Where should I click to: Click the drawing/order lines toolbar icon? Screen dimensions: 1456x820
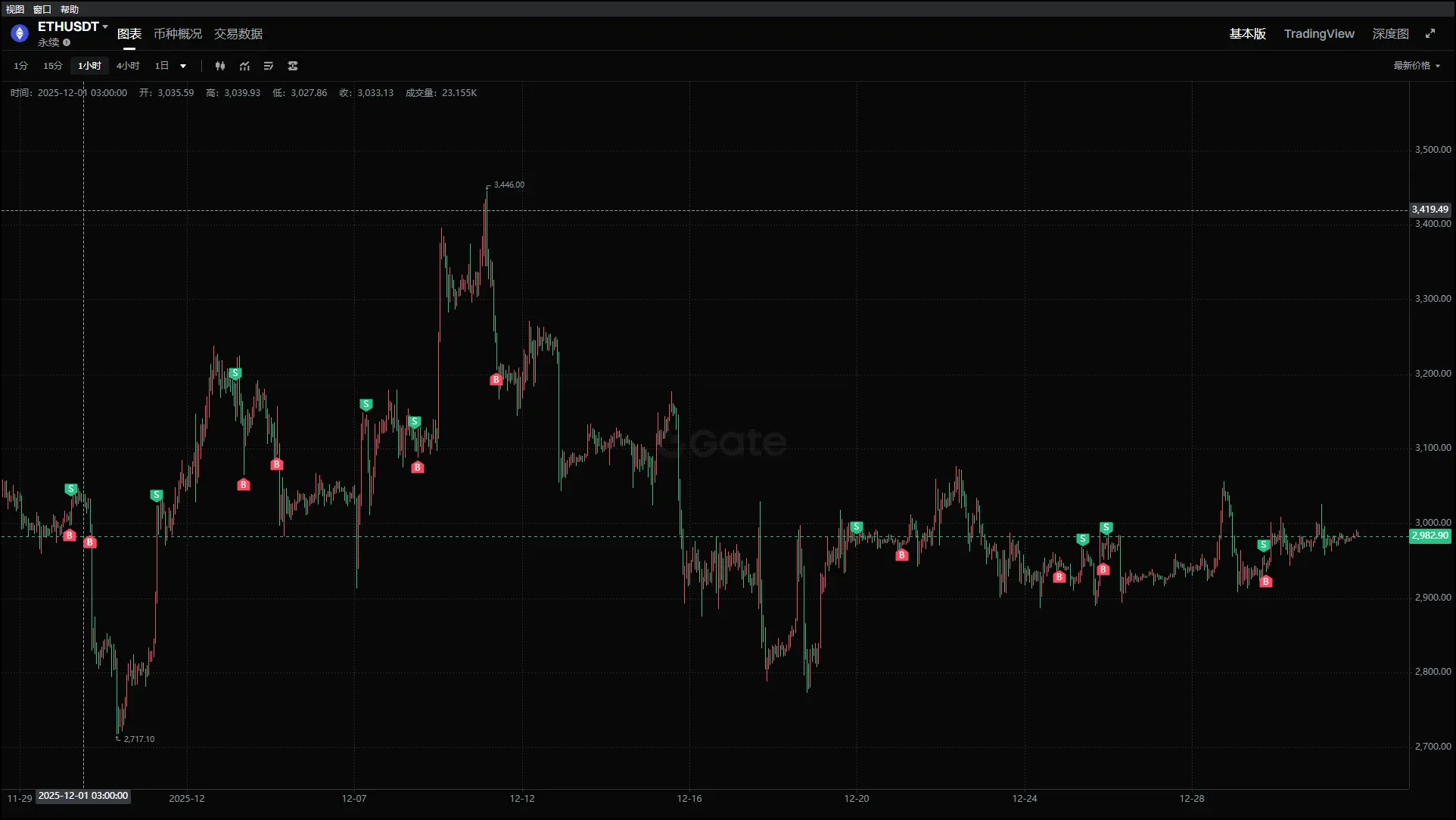[269, 66]
